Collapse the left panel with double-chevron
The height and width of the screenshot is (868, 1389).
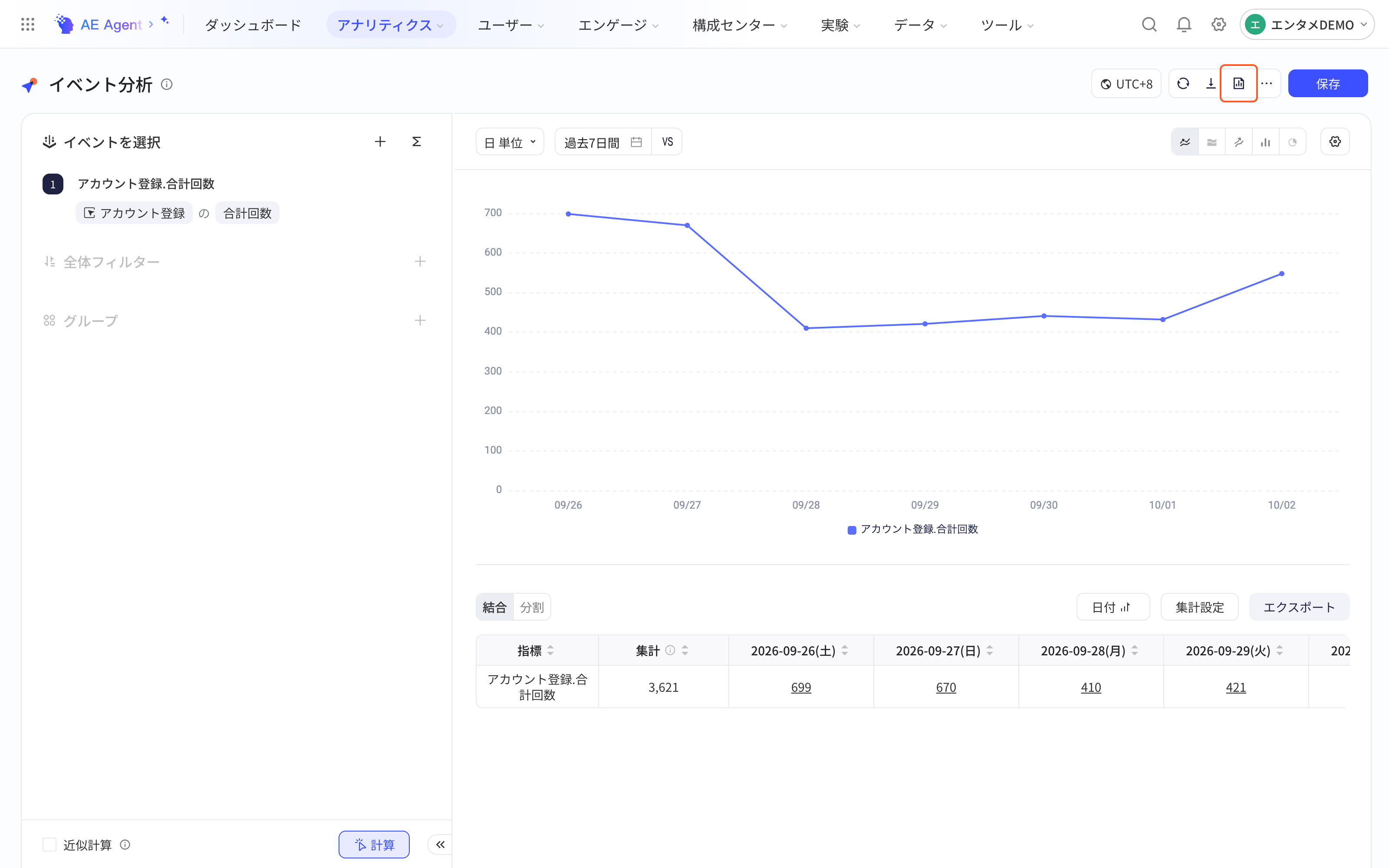(440, 845)
